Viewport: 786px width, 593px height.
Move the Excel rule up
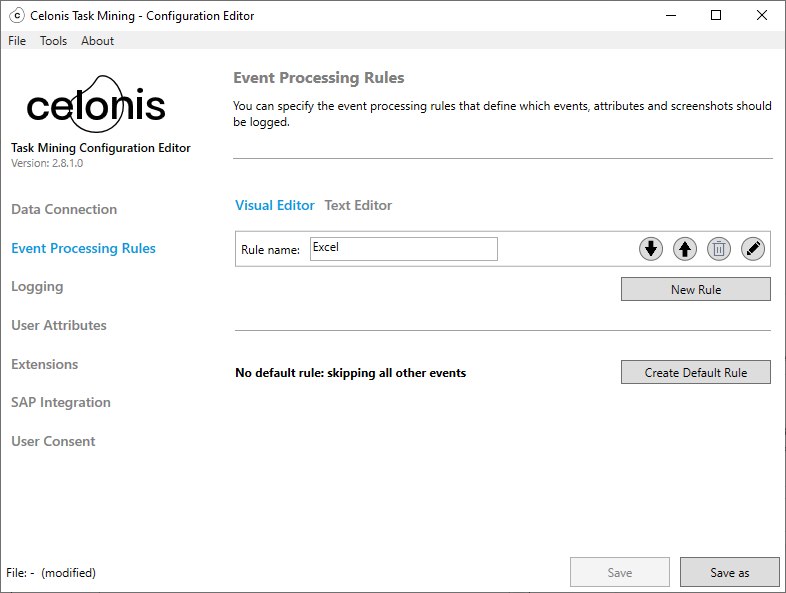685,249
